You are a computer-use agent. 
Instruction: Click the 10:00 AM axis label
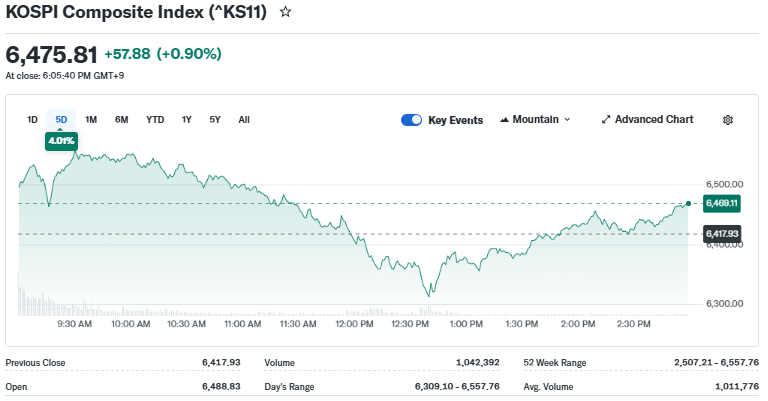[130, 324]
